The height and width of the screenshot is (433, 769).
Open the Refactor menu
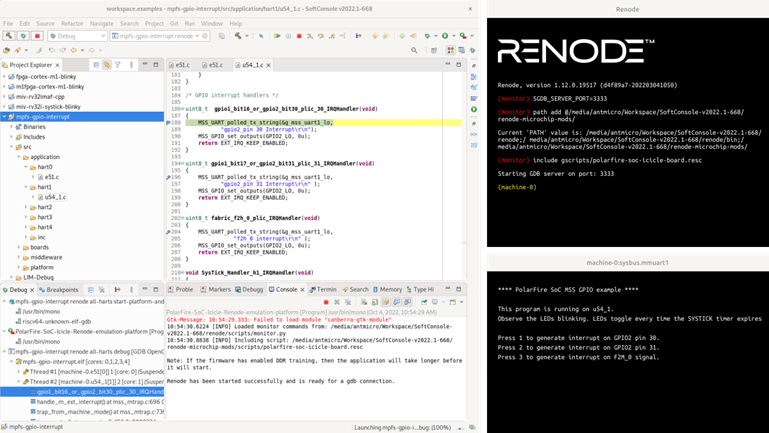(x=72, y=24)
